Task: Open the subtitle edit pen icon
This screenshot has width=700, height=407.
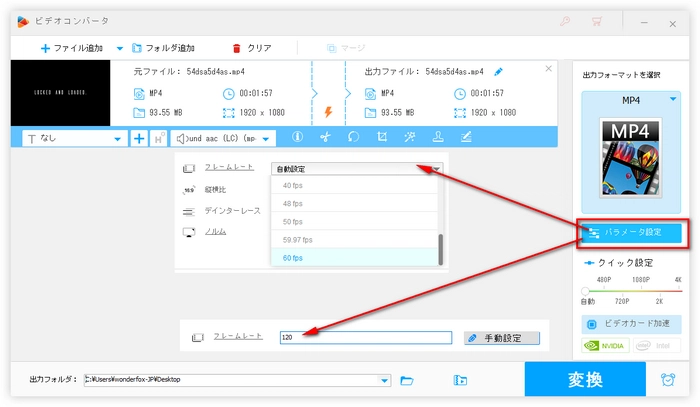Action: click(x=465, y=137)
